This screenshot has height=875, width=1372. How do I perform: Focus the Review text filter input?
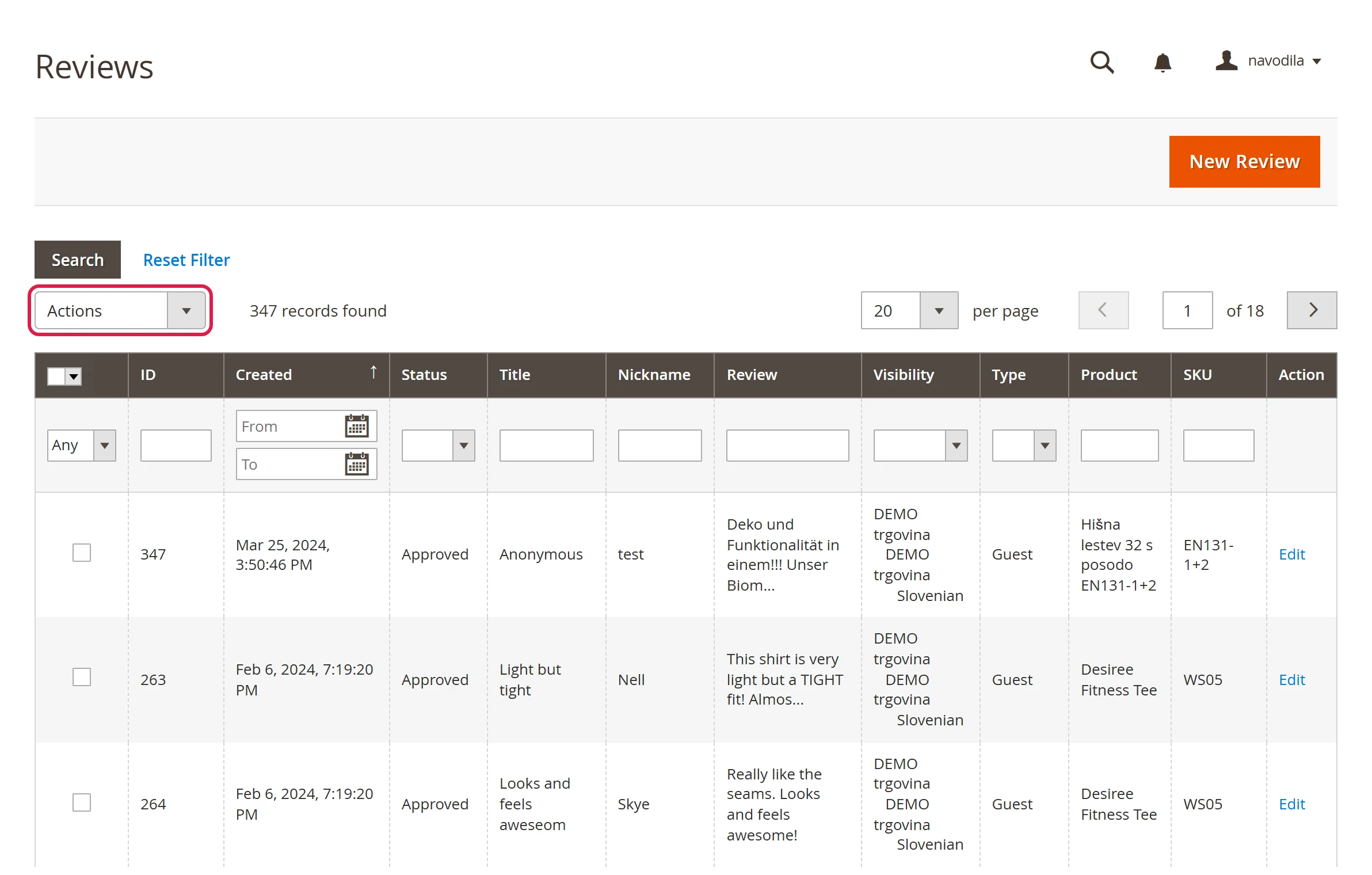(x=787, y=445)
